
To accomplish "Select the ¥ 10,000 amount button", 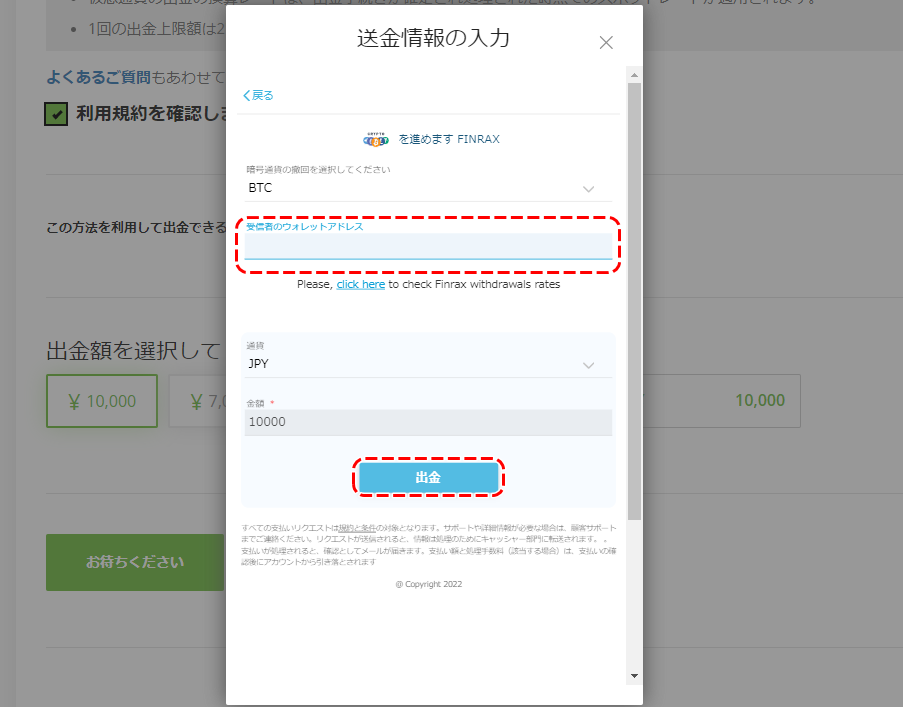I will 102,401.
